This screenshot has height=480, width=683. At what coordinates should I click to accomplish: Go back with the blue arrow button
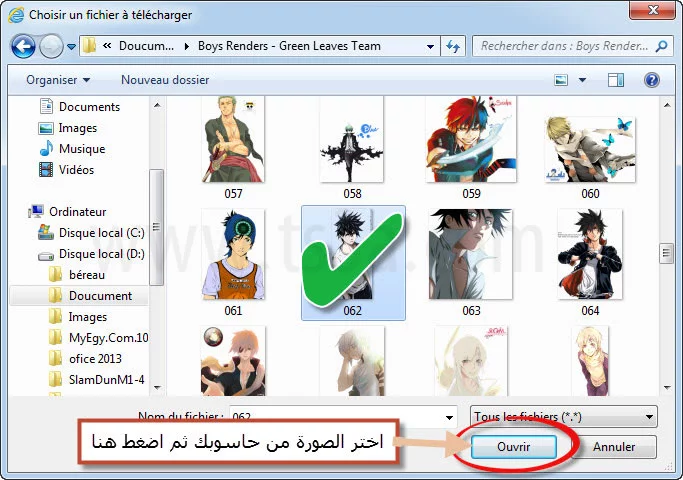(23, 46)
